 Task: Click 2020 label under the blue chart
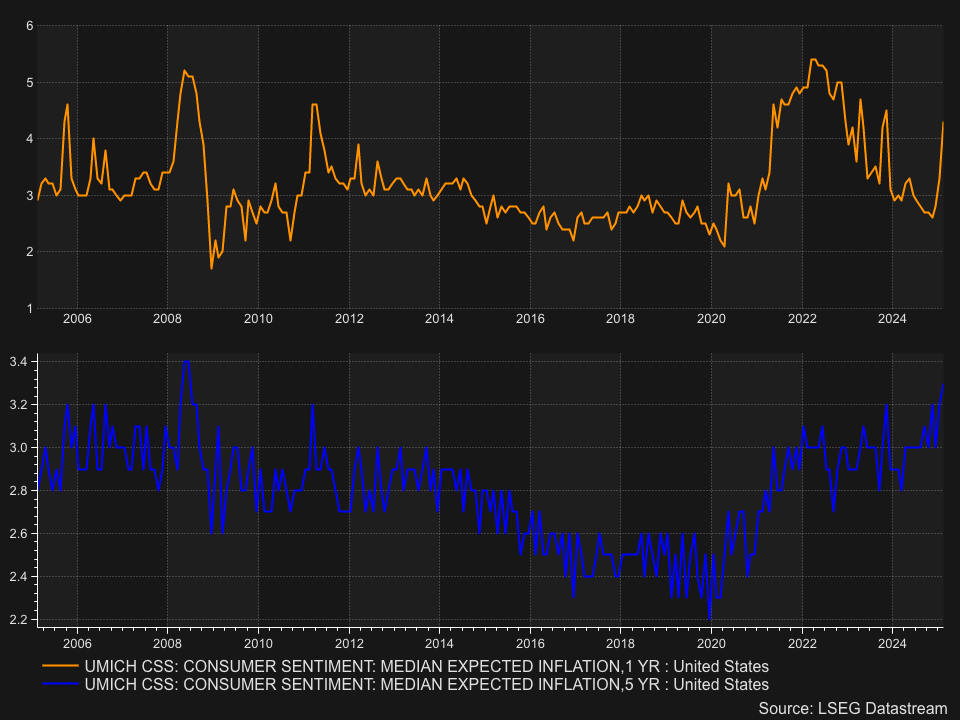[711, 643]
